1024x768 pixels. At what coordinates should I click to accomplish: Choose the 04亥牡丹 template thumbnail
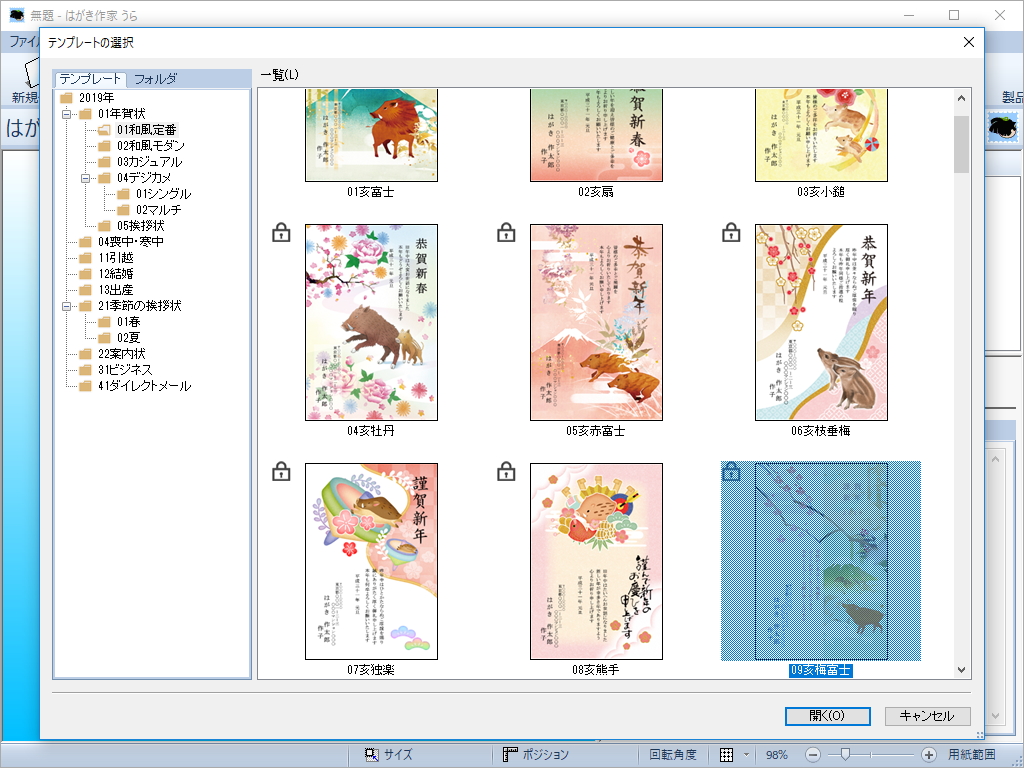click(x=372, y=323)
